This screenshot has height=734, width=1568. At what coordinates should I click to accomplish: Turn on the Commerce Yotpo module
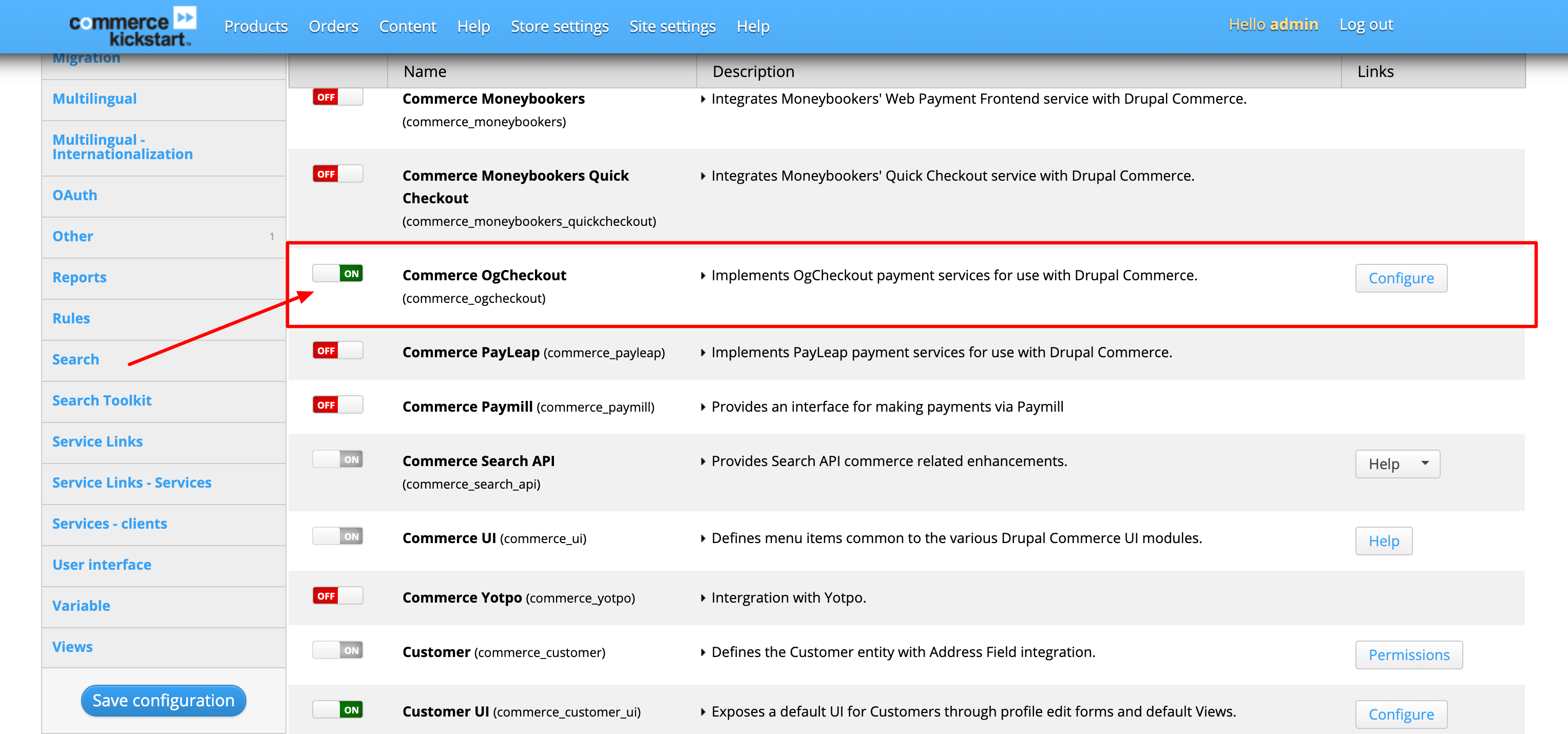[x=337, y=596]
